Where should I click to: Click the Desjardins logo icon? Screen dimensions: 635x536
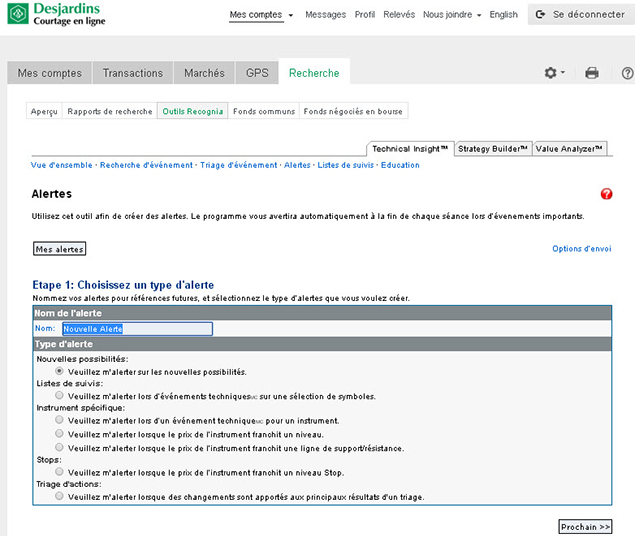click(x=18, y=14)
